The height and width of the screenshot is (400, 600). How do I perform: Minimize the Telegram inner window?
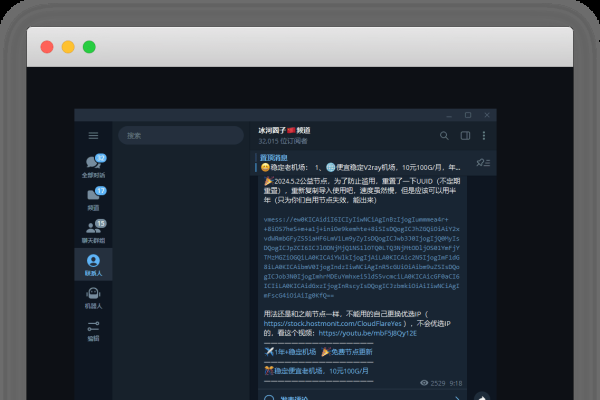pyautogui.click(x=449, y=115)
